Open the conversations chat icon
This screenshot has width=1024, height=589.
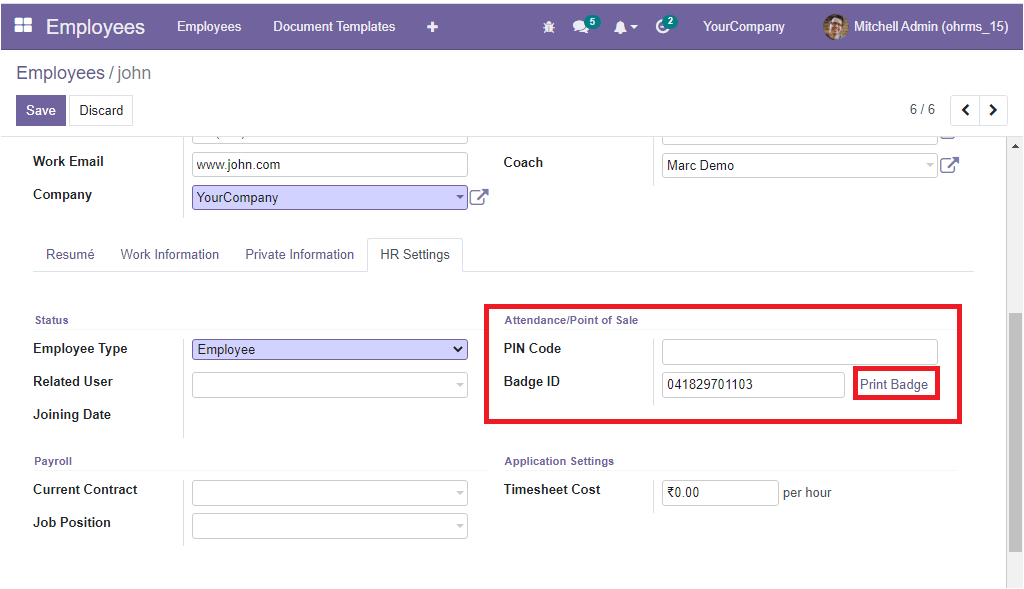(580, 27)
